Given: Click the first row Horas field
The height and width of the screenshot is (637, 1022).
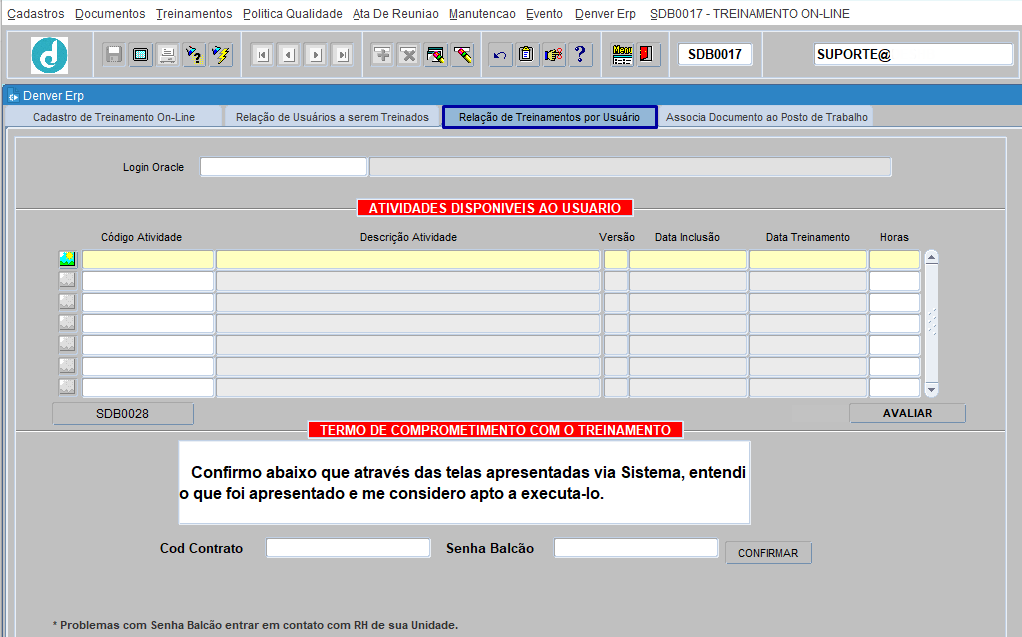Looking at the screenshot, I should pos(894,259).
